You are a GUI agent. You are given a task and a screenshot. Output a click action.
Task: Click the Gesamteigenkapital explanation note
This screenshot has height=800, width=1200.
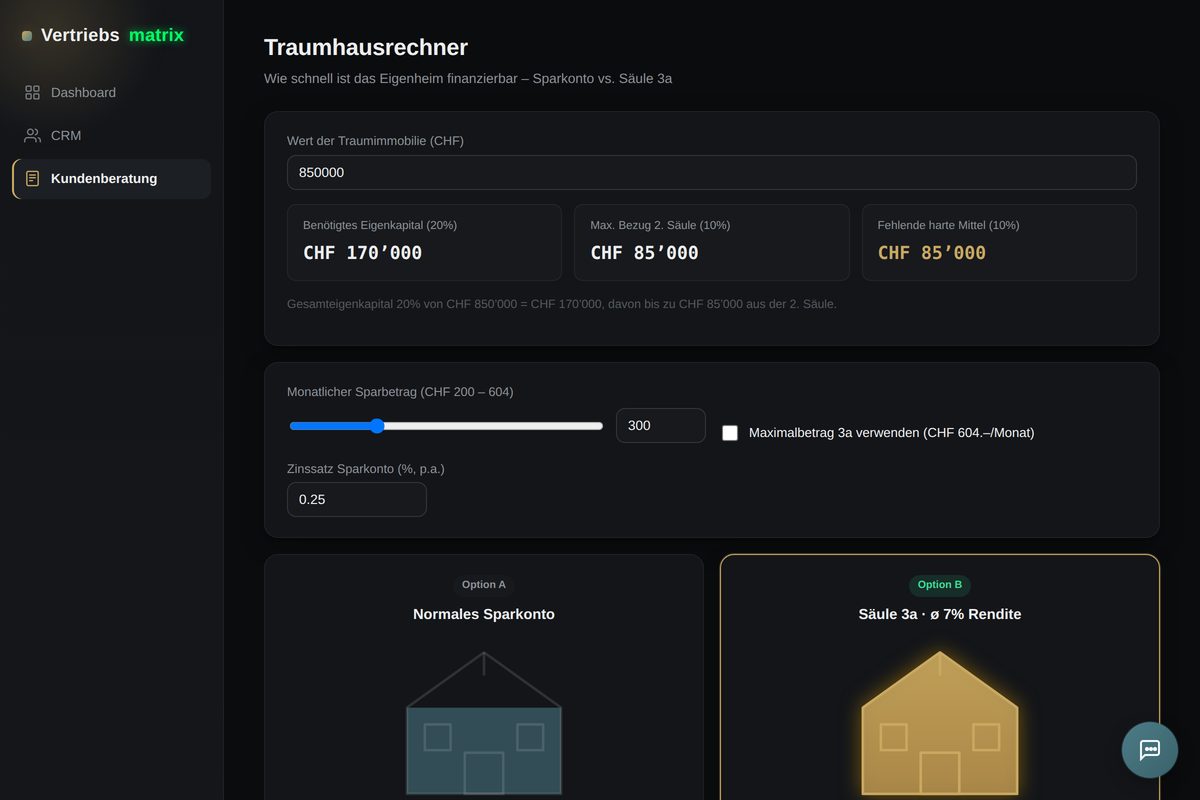(562, 303)
